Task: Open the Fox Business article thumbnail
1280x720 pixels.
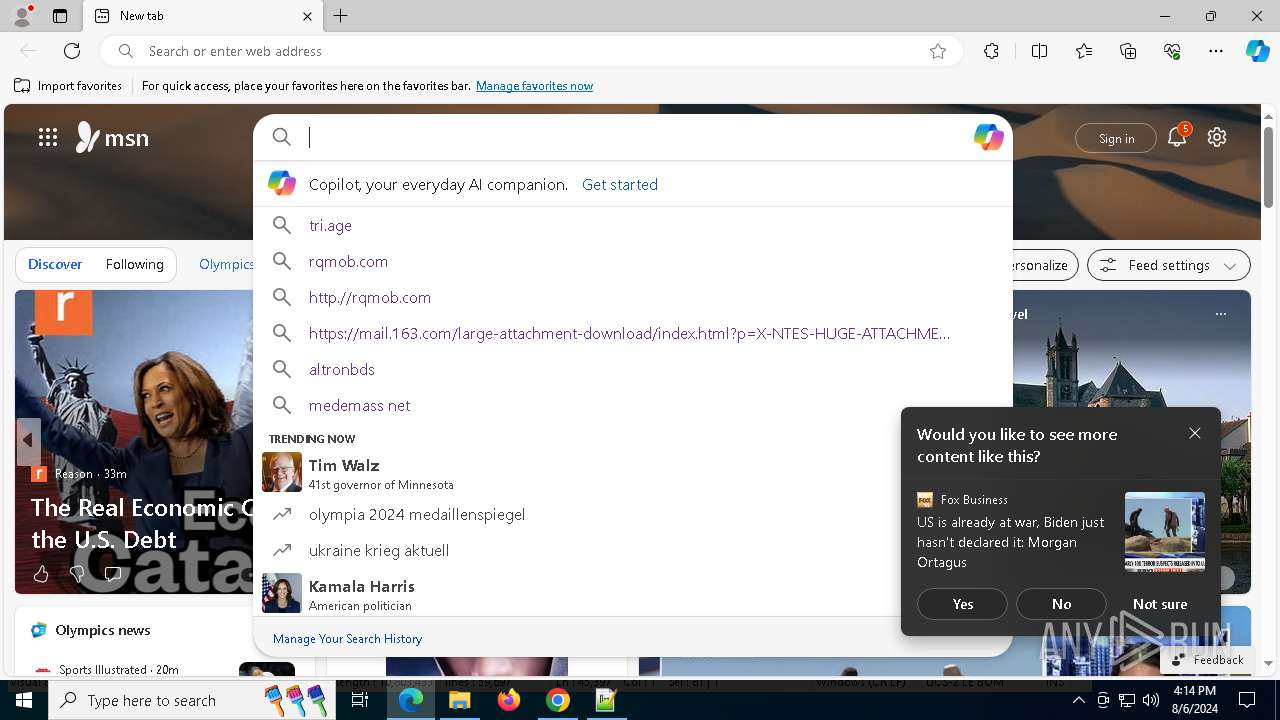Action: [1165, 531]
